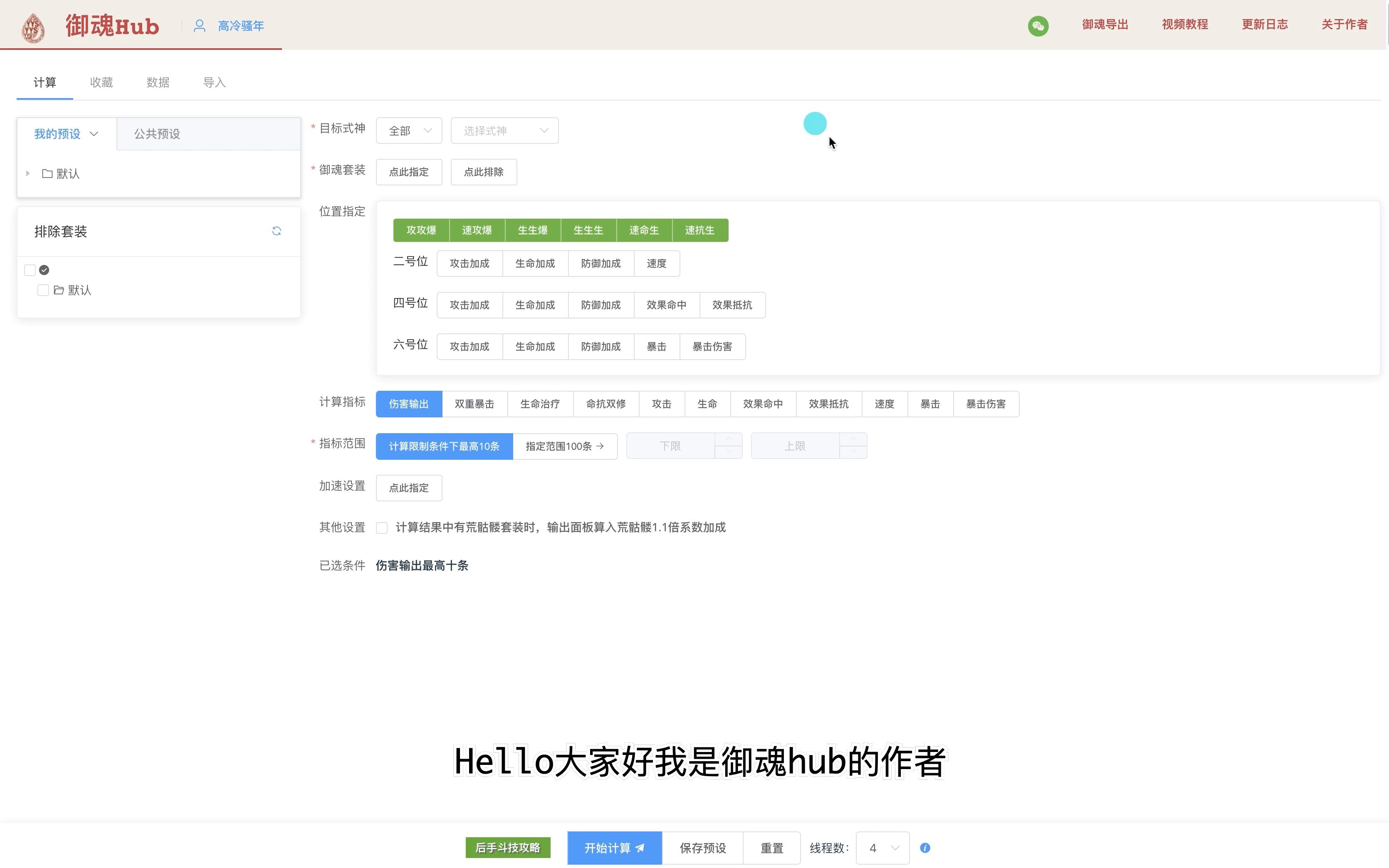Click 点此指定 next to 加速设置
Image resolution: width=1389 pixels, height=868 pixels.
click(x=409, y=488)
